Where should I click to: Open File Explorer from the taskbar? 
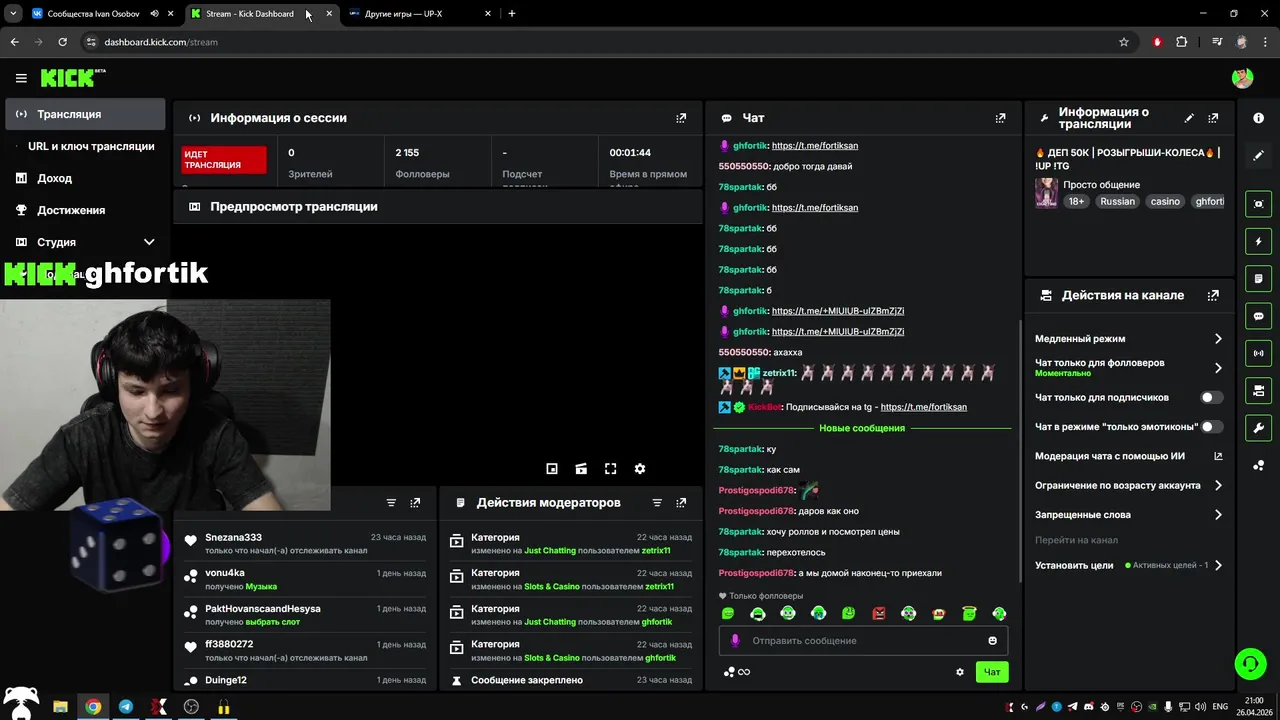60,707
